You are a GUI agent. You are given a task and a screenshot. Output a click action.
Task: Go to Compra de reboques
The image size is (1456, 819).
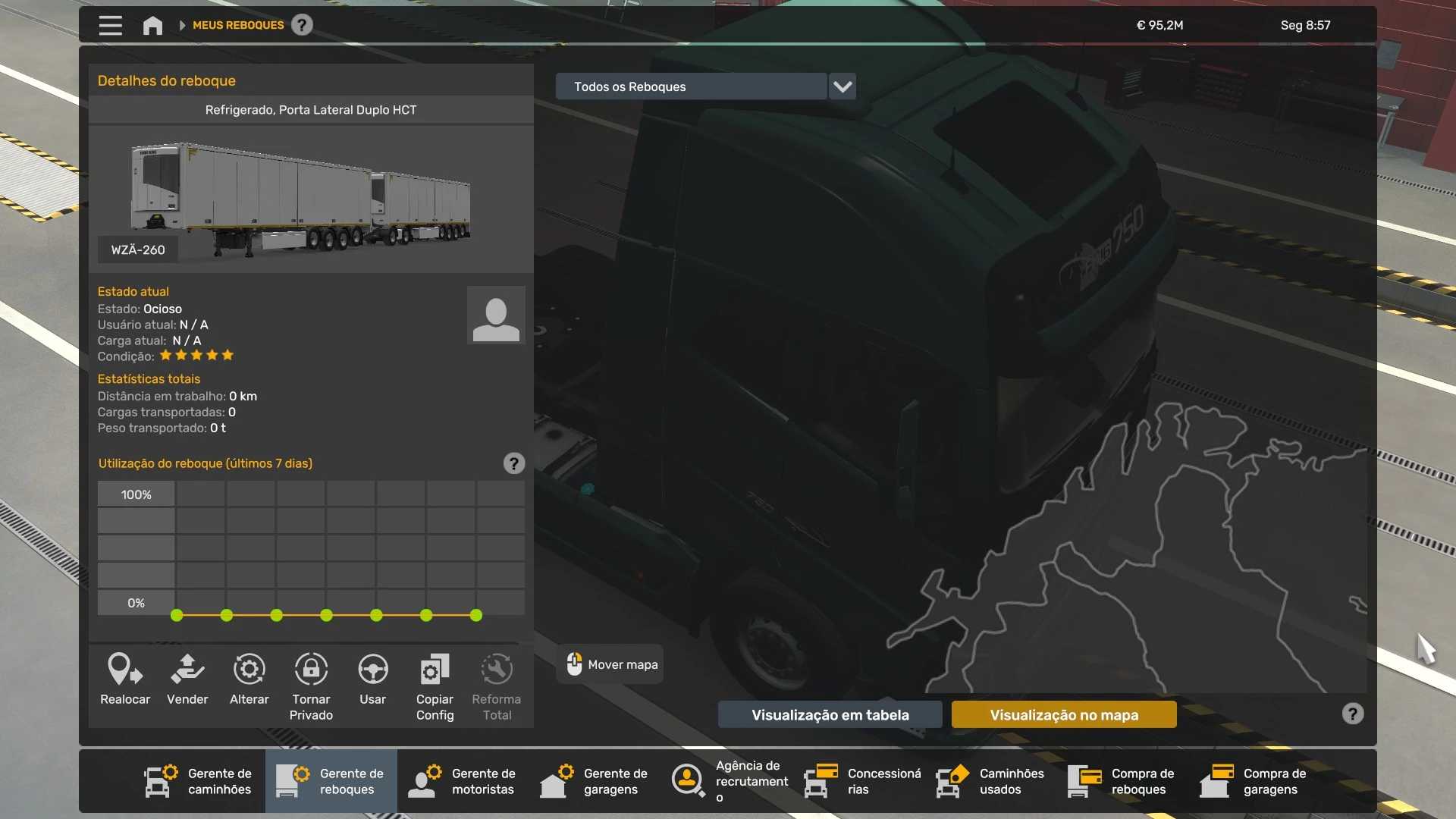[x=1123, y=781]
